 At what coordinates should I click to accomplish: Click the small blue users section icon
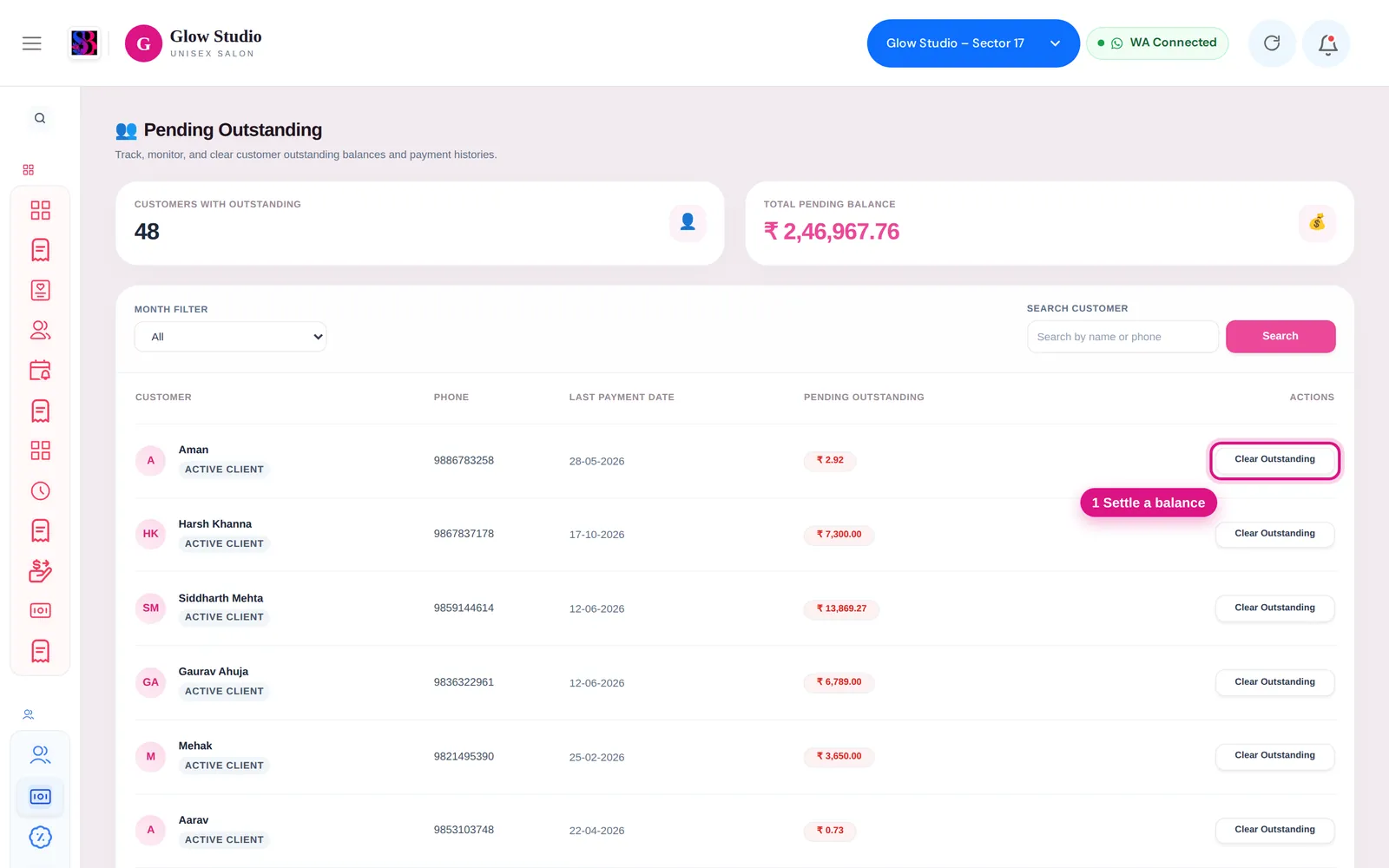point(29,714)
